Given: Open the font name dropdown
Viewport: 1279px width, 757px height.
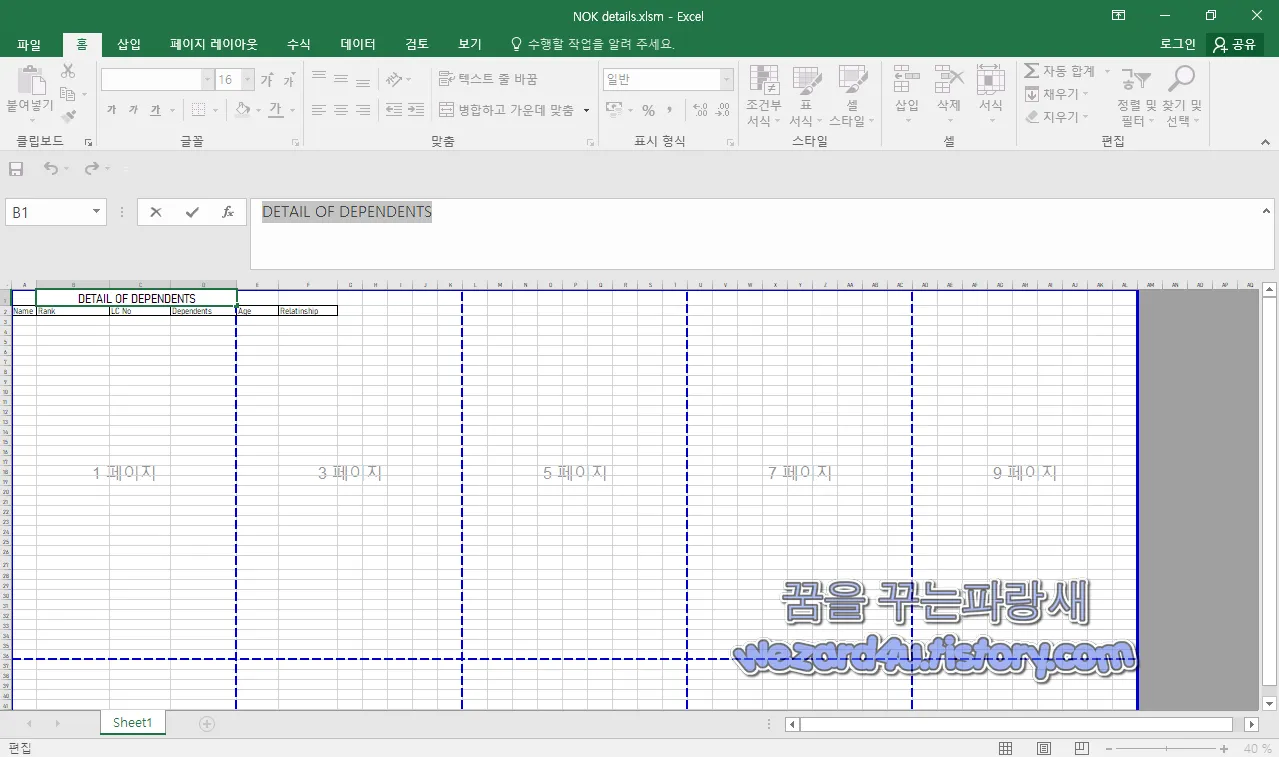Looking at the screenshot, I should pyautogui.click(x=208, y=80).
